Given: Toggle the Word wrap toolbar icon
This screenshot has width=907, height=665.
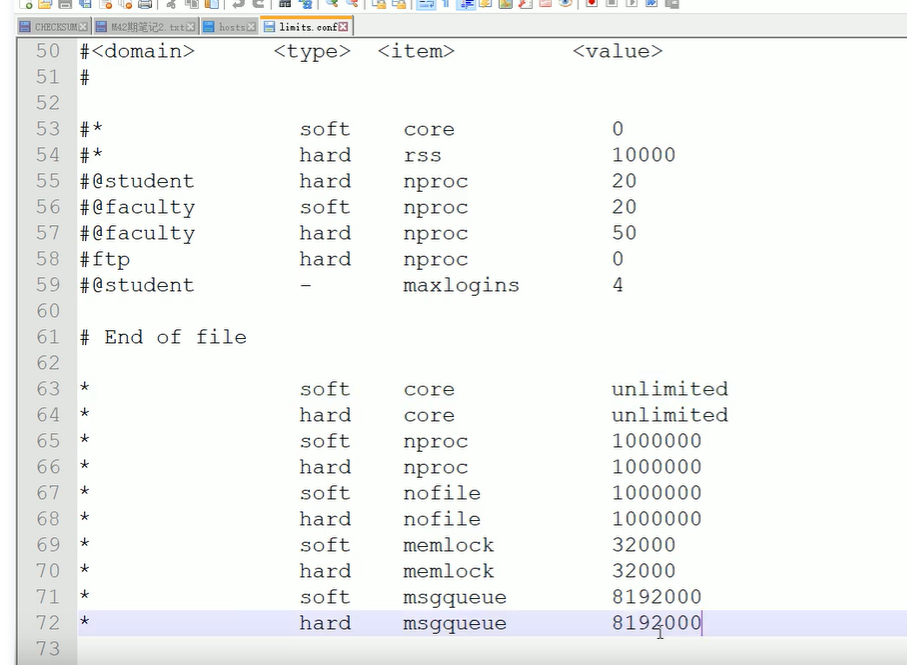Looking at the screenshot, I should point(426,3).
